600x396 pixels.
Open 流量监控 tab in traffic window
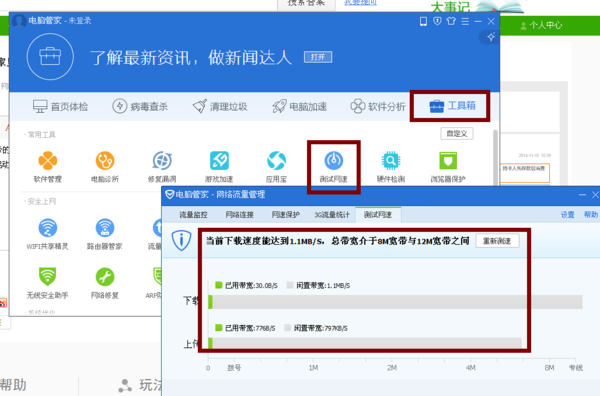193,215
